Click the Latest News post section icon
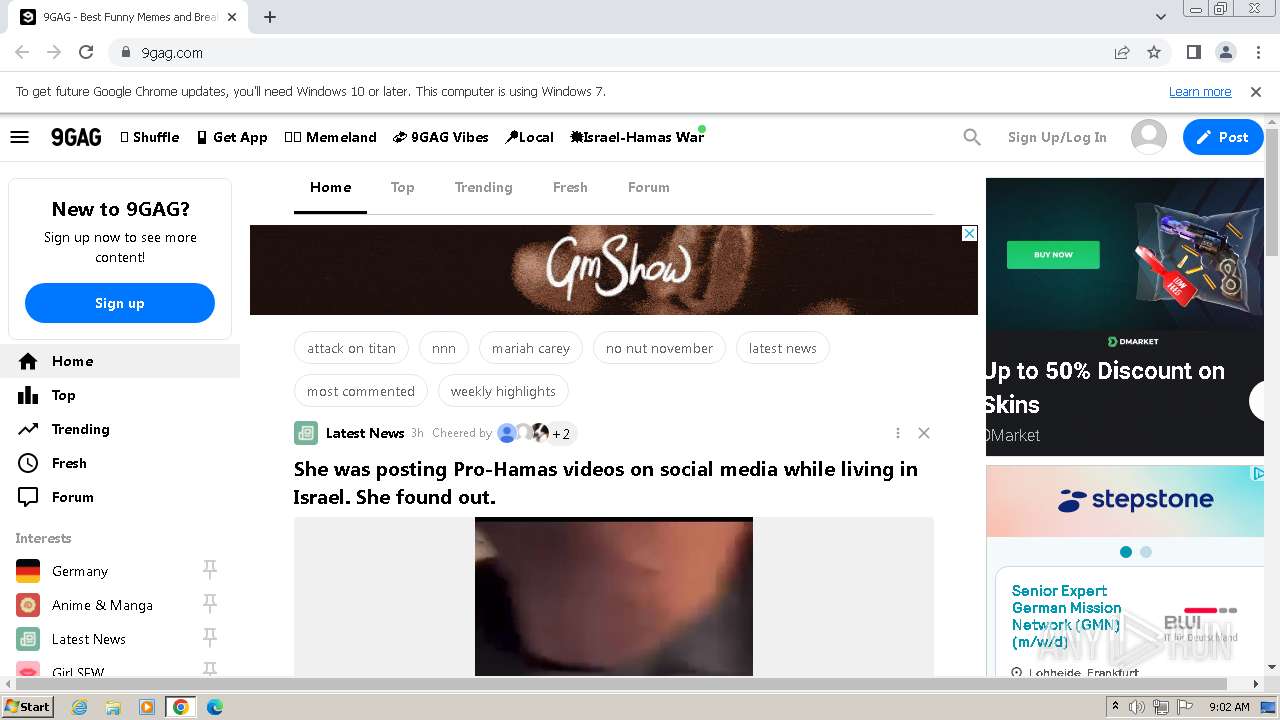 coord(306,433)
